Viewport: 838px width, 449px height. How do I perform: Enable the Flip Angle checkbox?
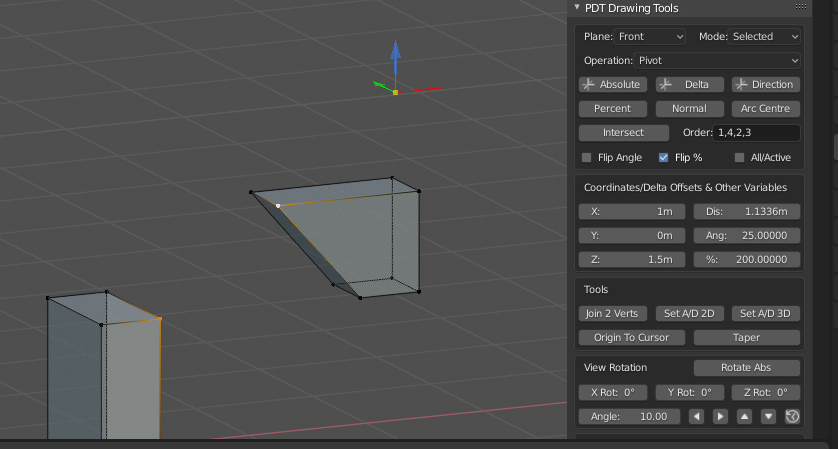(587, 158)
